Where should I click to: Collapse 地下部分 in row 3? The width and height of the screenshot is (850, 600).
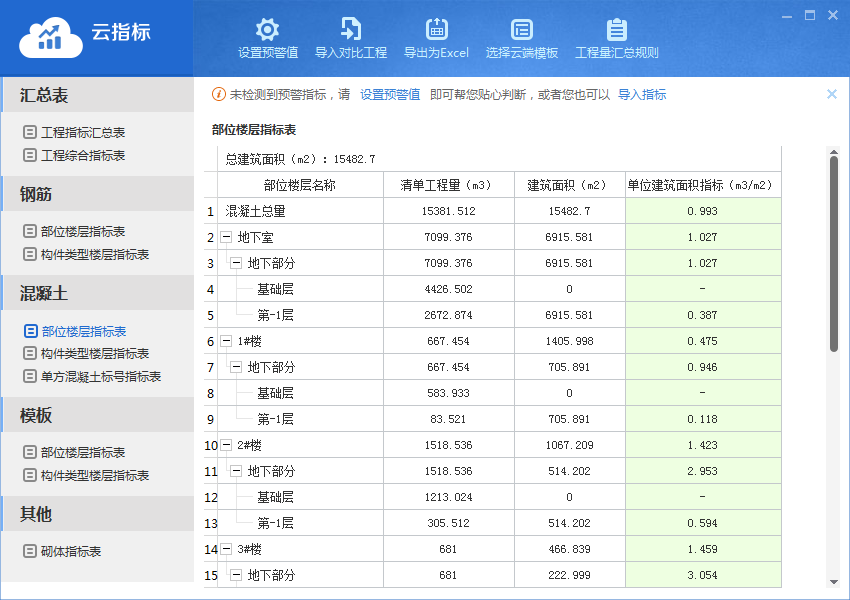click(236, 263)
